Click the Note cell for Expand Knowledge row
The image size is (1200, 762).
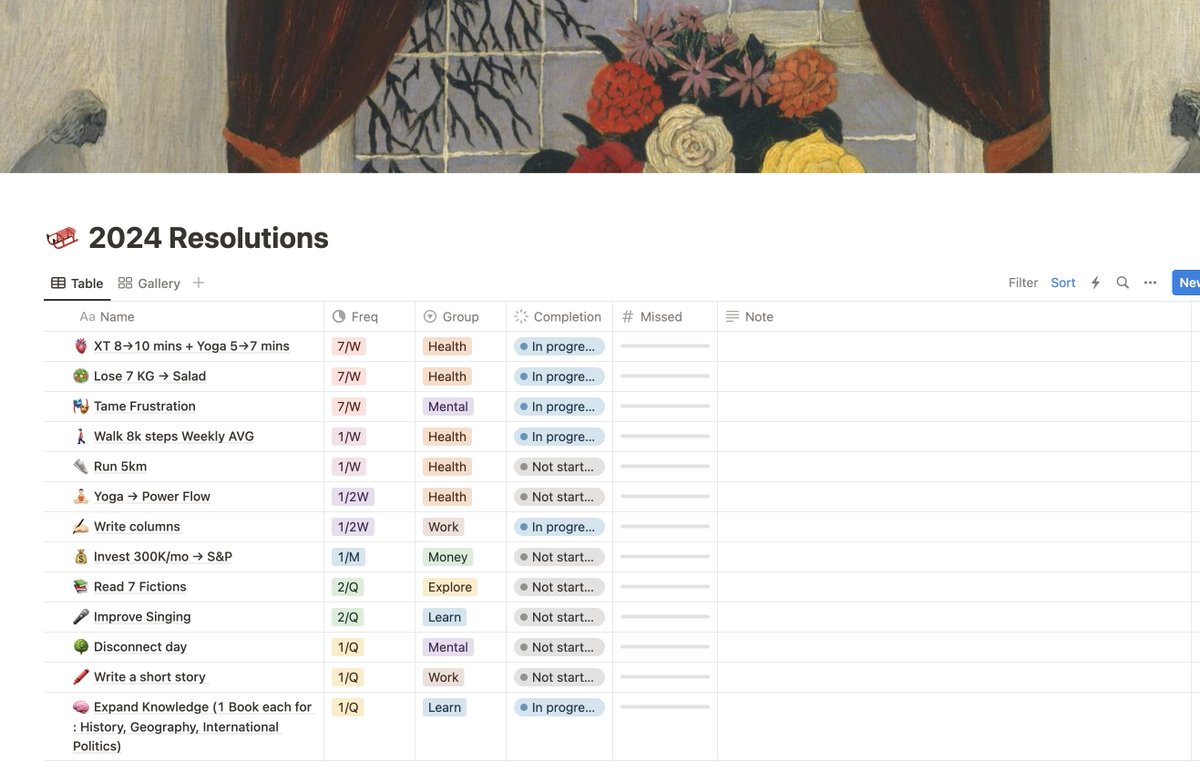tap(954, 726)
